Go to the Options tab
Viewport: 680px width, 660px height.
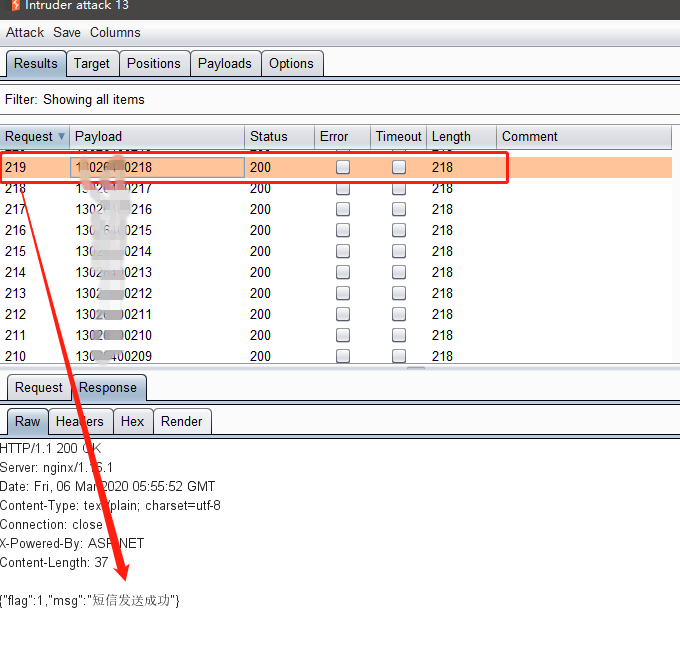pyautogui.click(x=292, y=64)
